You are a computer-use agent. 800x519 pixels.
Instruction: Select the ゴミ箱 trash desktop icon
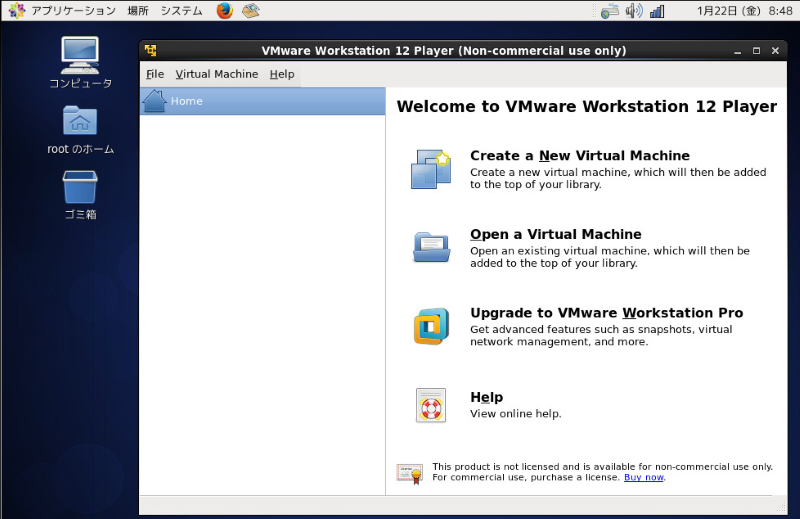[80, 195]
